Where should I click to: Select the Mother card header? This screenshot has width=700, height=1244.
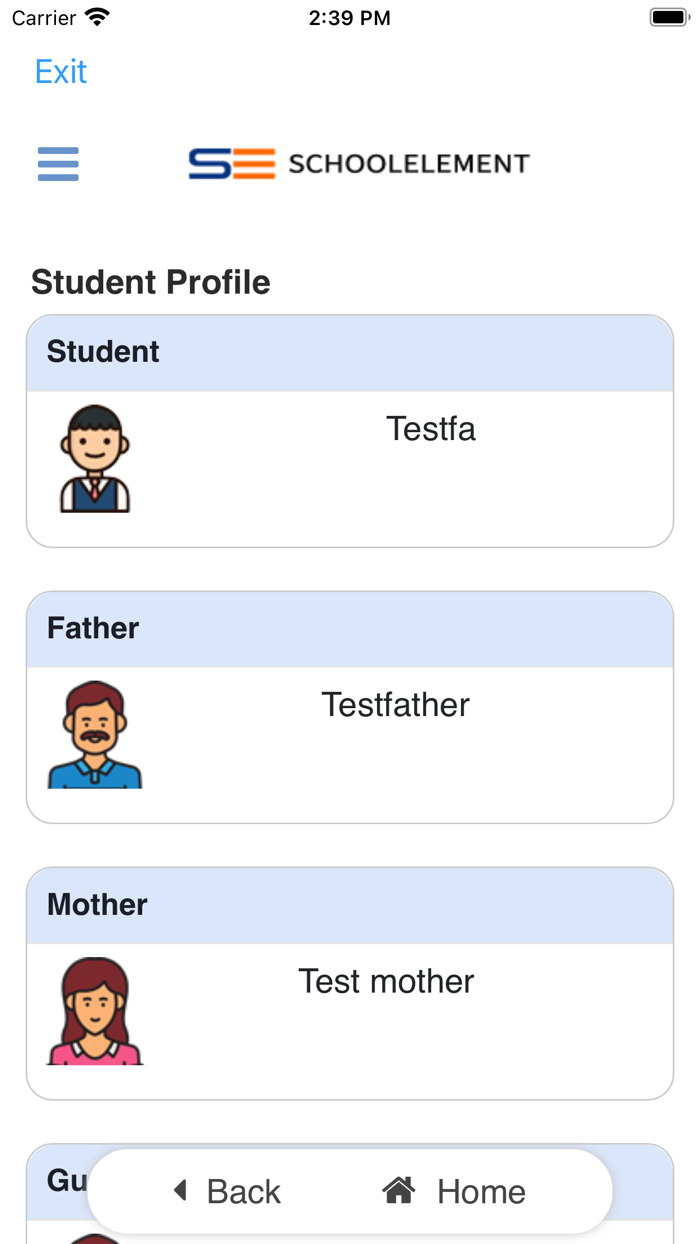coord(350,905)
